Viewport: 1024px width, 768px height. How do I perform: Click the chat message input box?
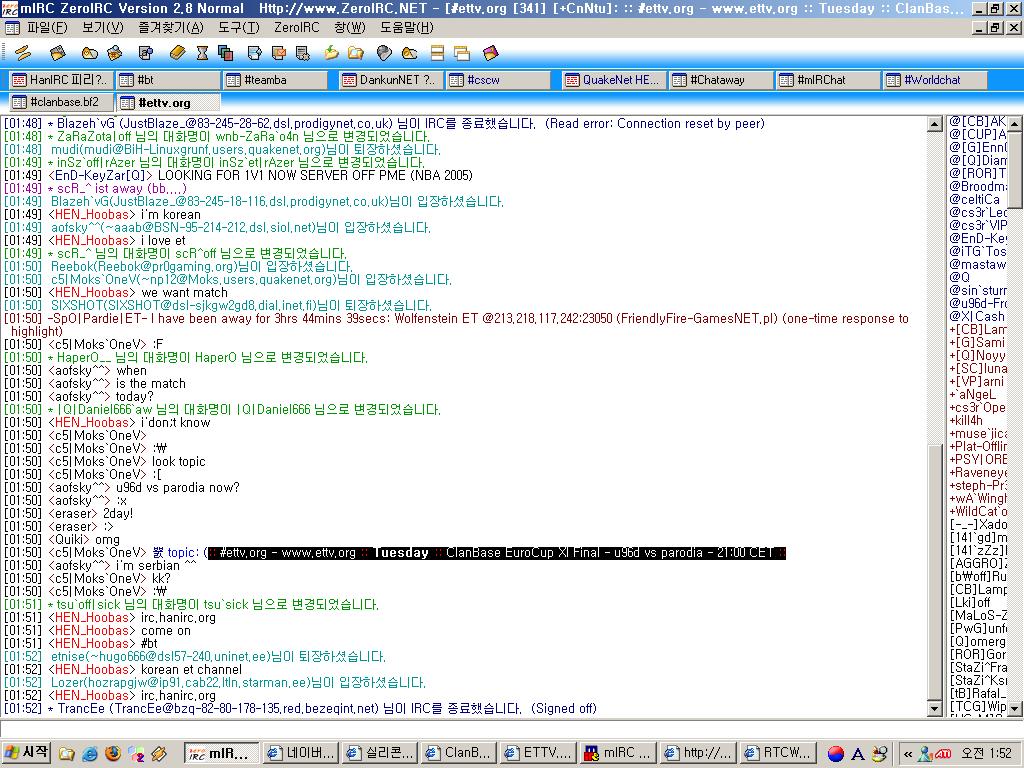[500, 730]
